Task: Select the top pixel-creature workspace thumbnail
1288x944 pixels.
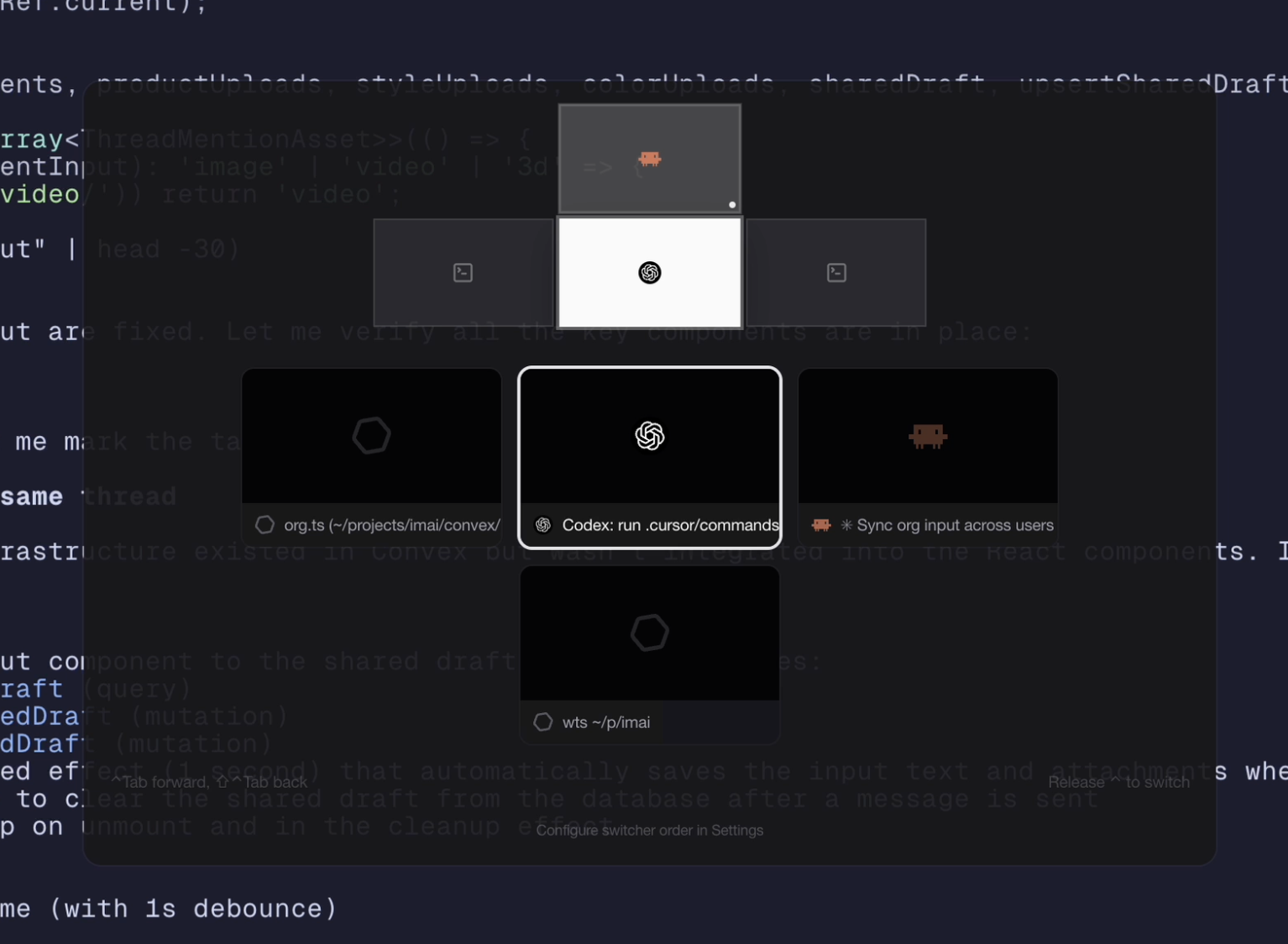Action: click(650, 159)
